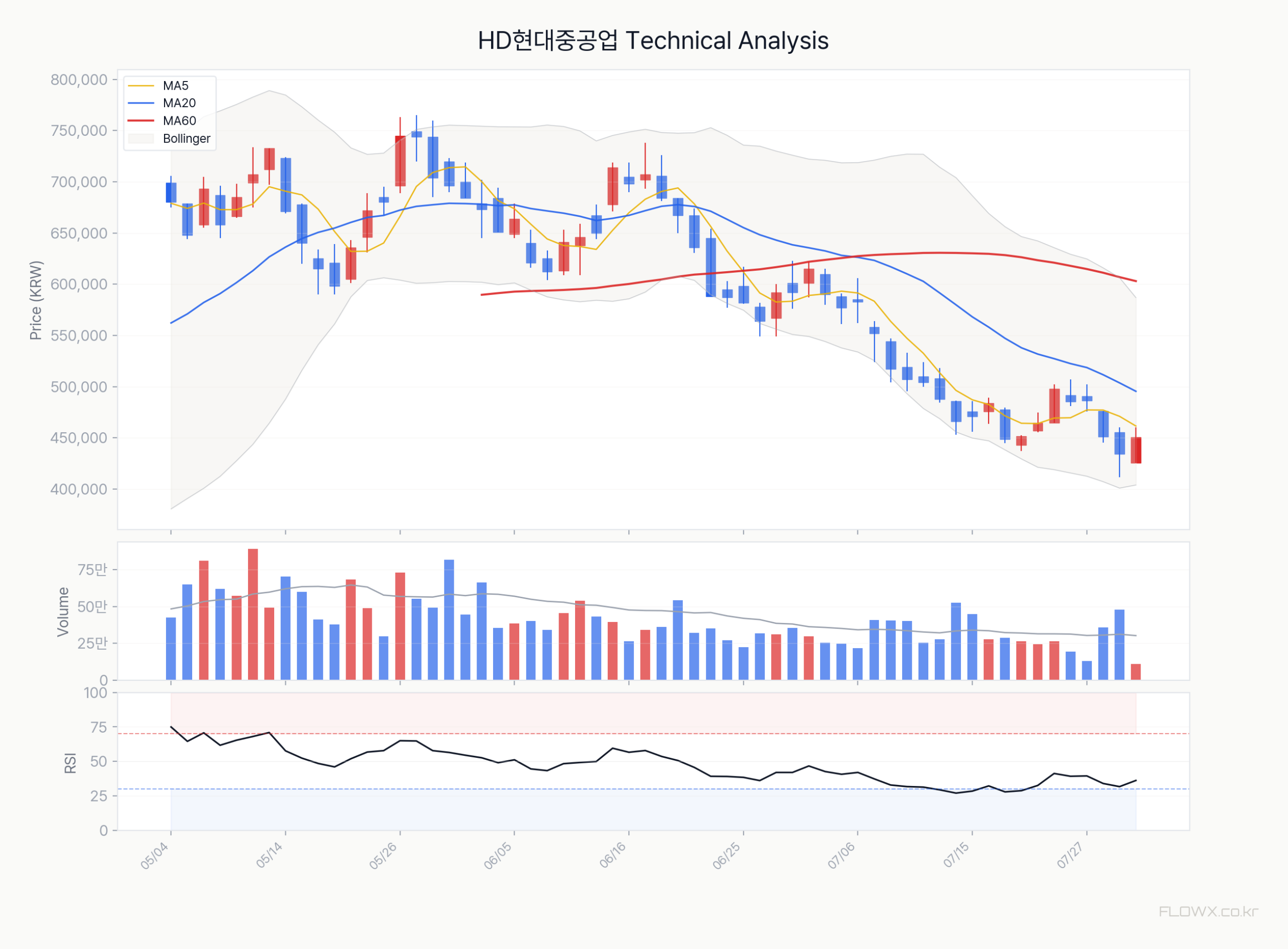Select the MA60 legend label
The width and height of the screenshot is (1288, 949).
(x=179, y=121)
